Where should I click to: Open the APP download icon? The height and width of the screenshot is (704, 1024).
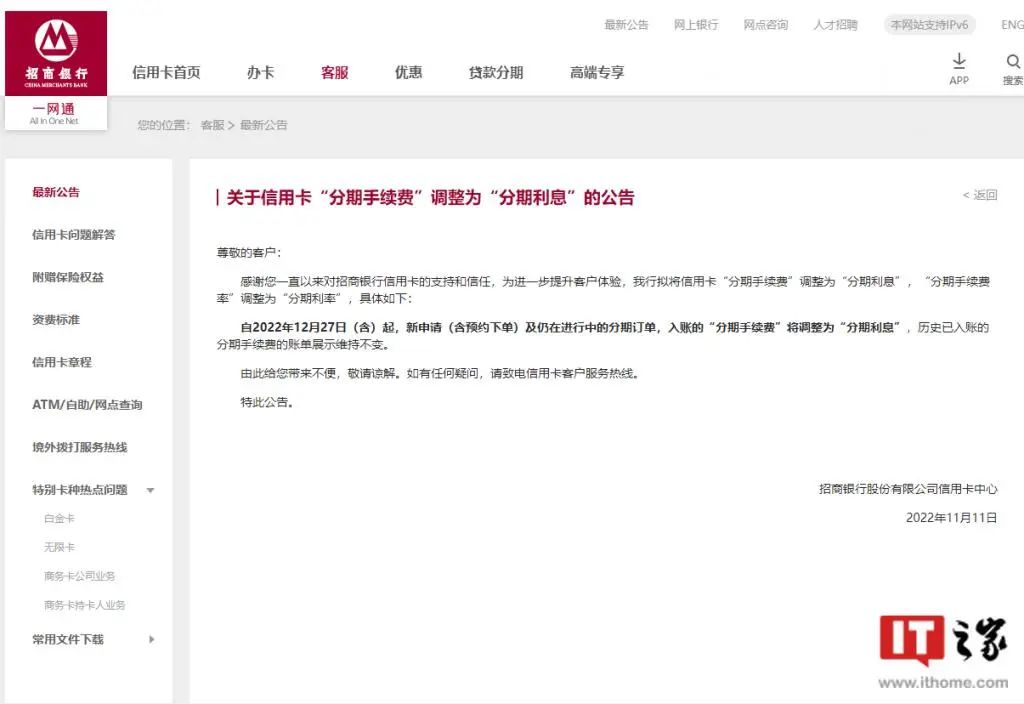tap(959, 62)
